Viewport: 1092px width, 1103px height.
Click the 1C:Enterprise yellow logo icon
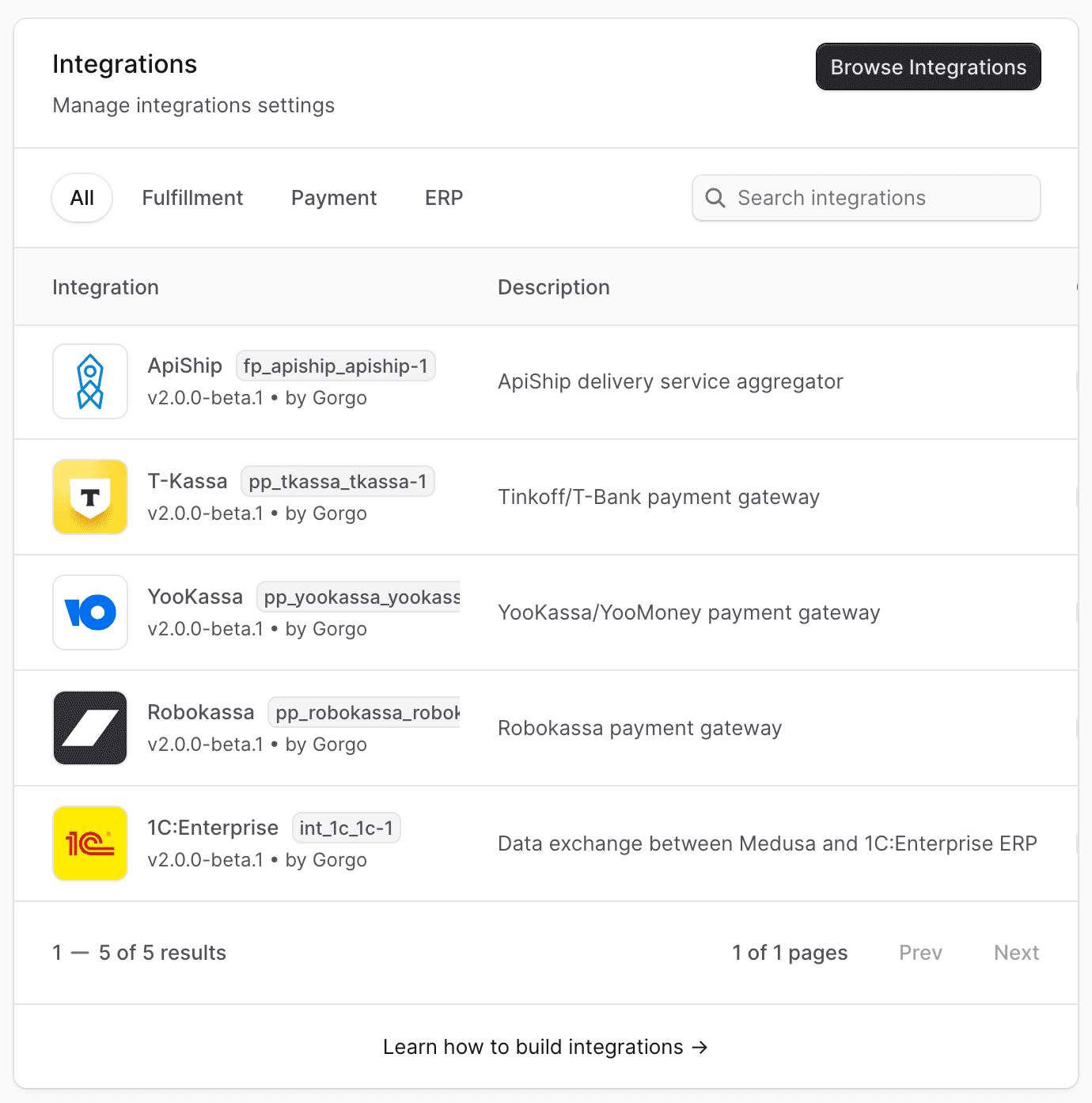coord(90,843)
